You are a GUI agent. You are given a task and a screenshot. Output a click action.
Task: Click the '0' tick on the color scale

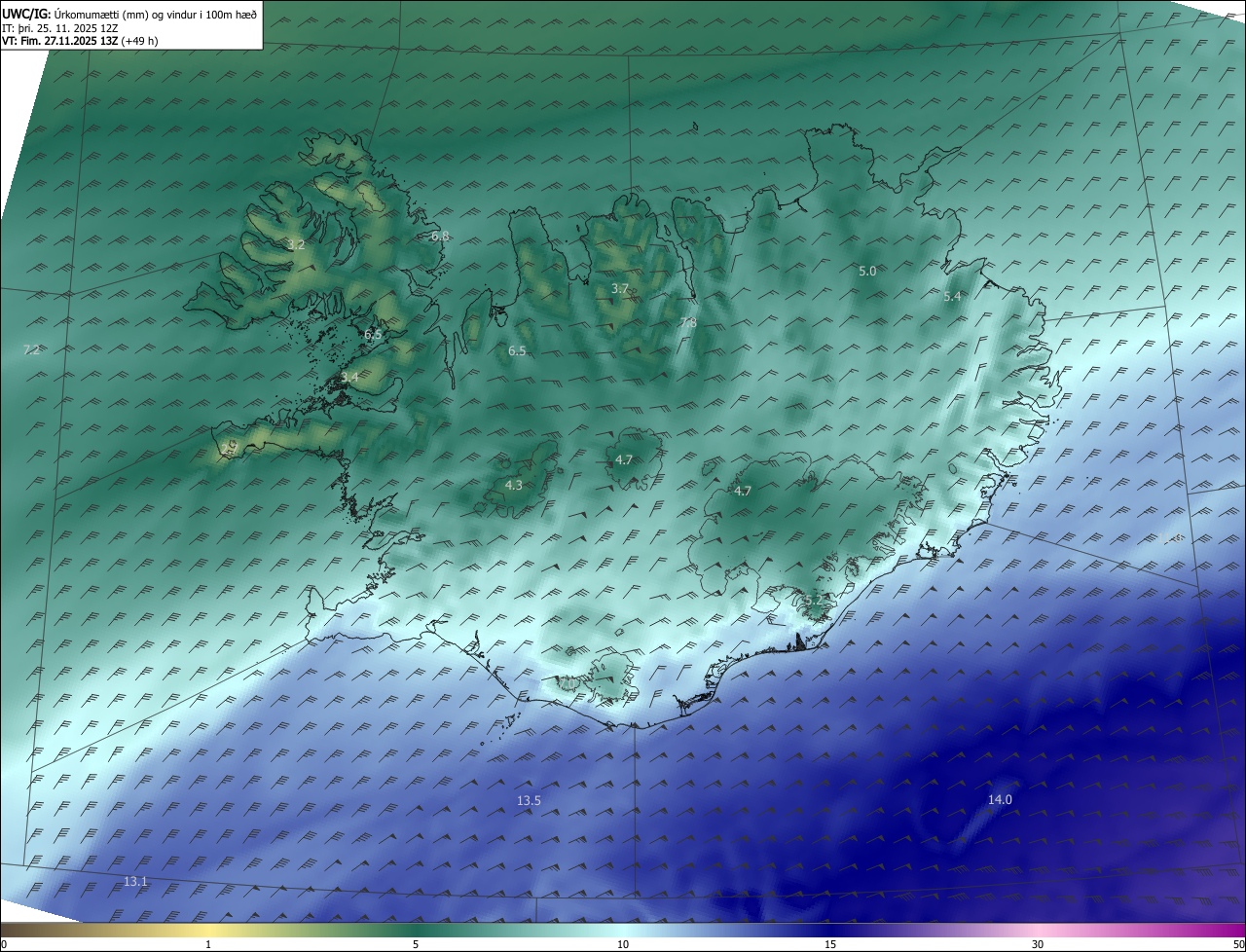click(x=4, y=944)
